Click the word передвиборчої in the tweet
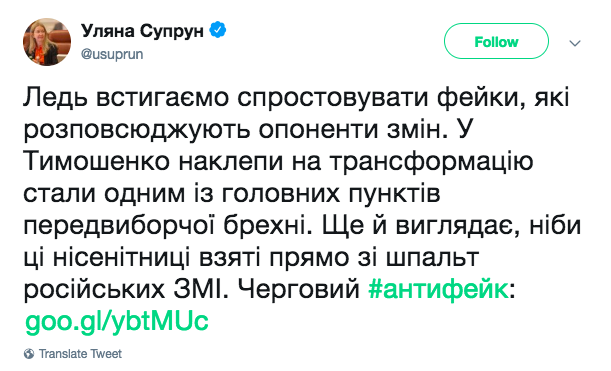Image resolution: width=611 pixels, height=371 pixels. point(120,227)
